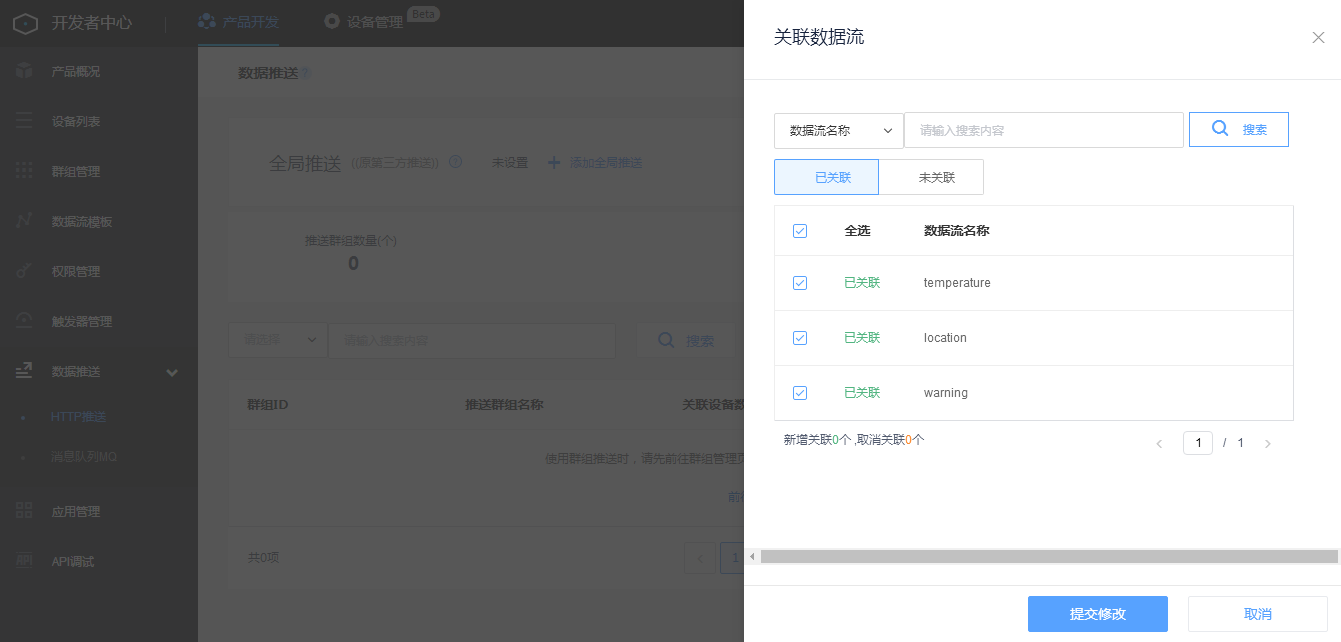Click the 产品概况 sidebar icon
The width and height of the screenshot is (1341, 642).
point(24,71)
